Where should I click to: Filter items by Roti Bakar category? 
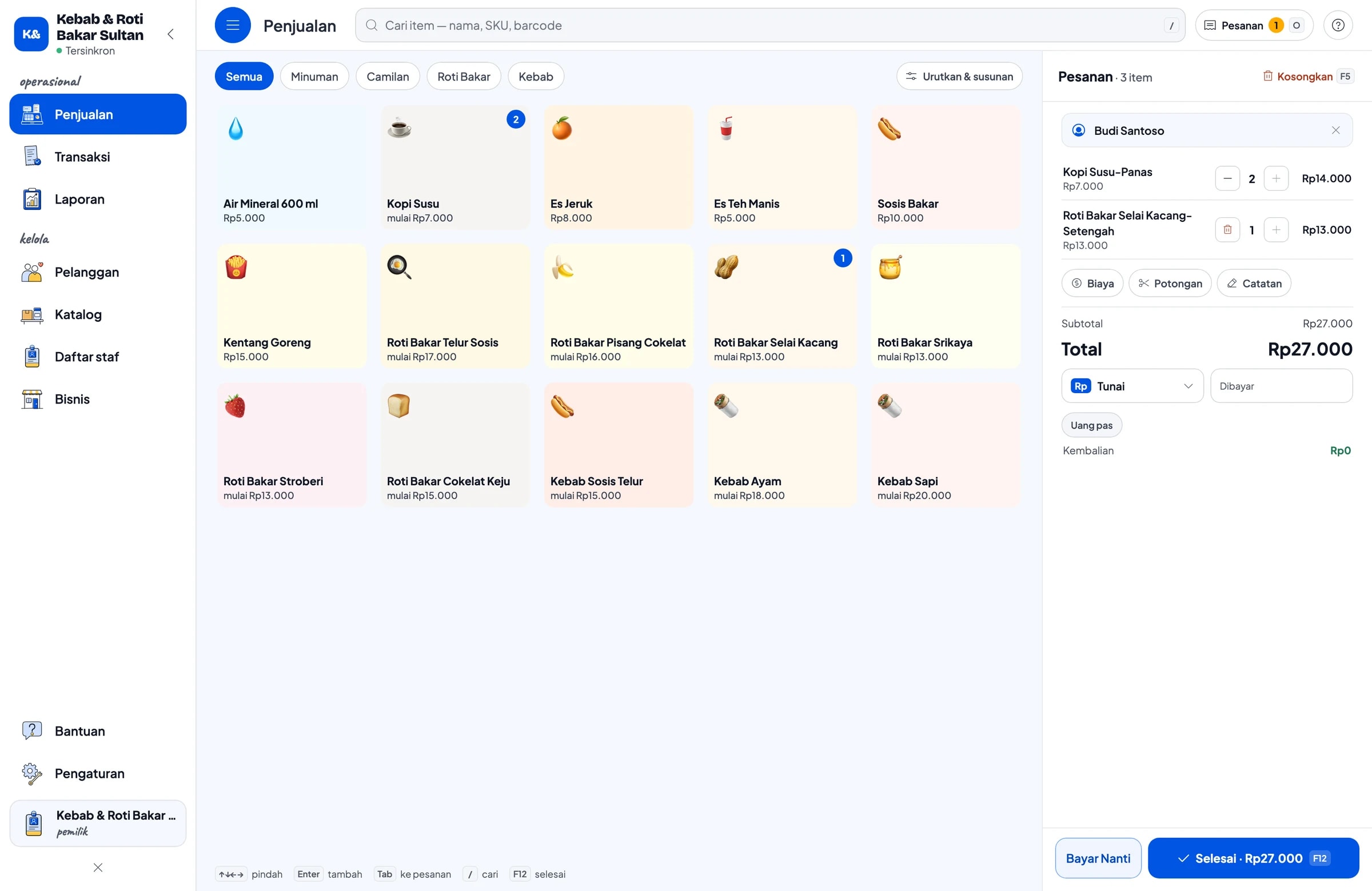tap(464, 77)
